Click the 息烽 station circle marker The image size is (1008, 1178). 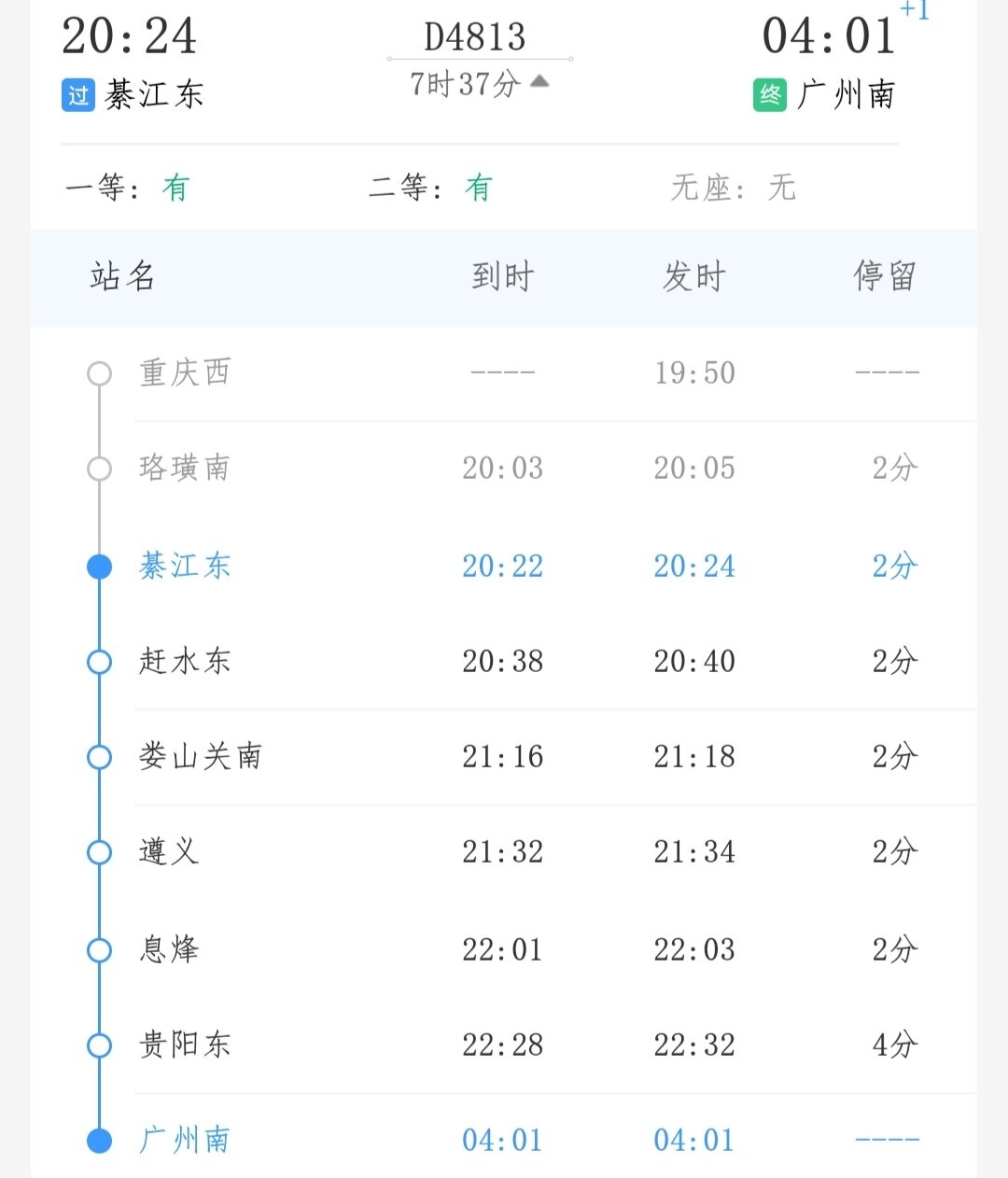click(x=99, y=950)
